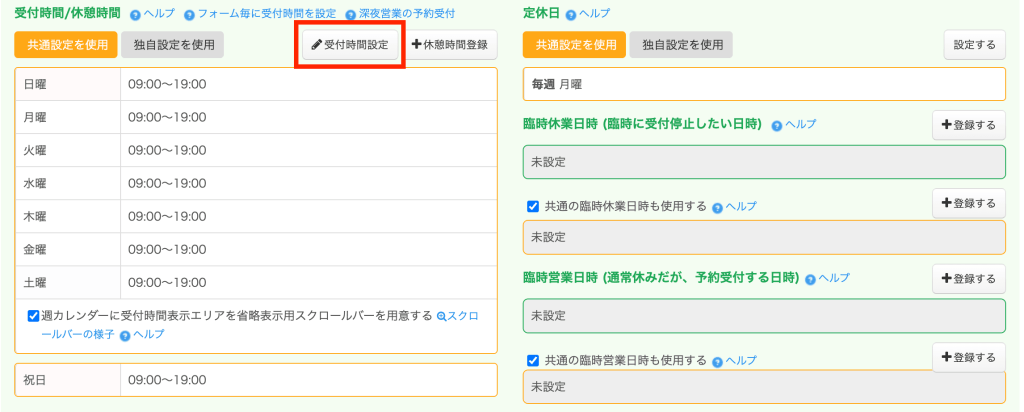Click help icon next to 受付時間/休憩時間 heading
Image resolution: width=1024 pixels, height=412 pixels.
(x=135, y=15)
